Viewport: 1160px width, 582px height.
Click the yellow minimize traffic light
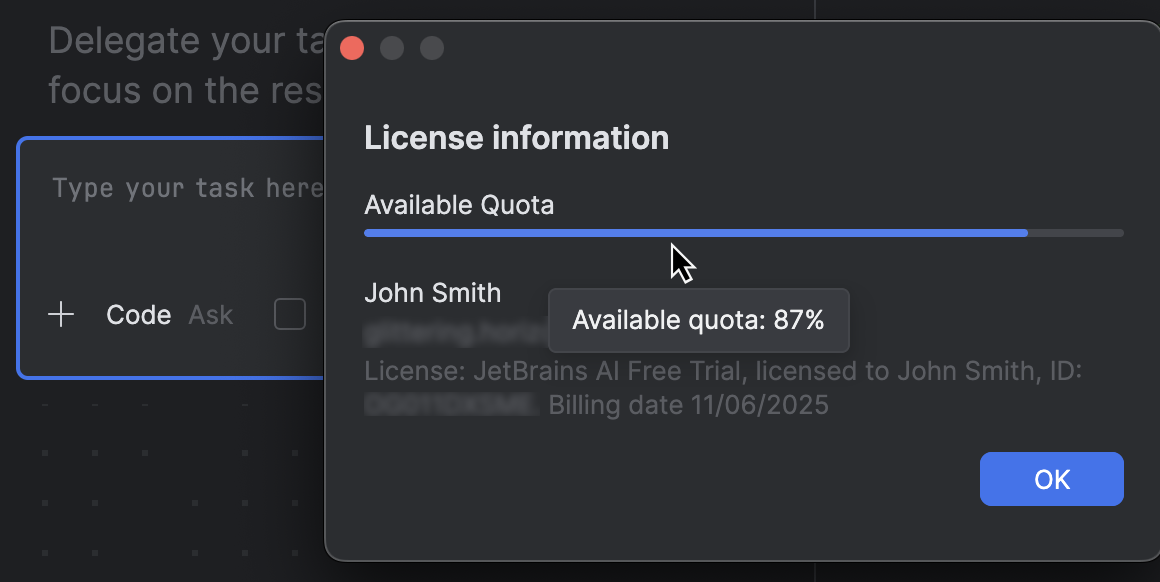[x=391, y=47]
